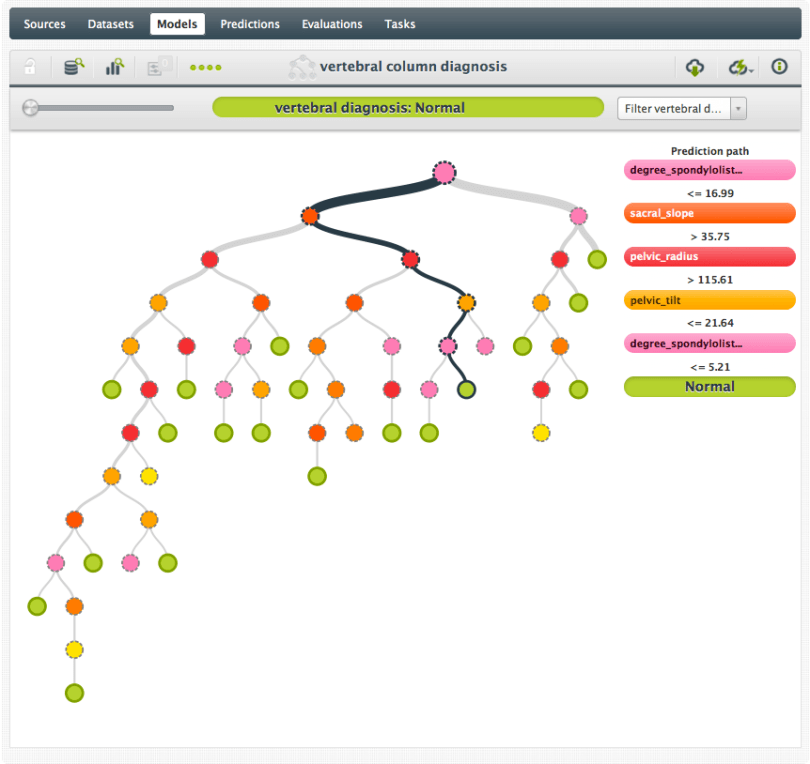Switch to the Datasets tab

[110, 24]
